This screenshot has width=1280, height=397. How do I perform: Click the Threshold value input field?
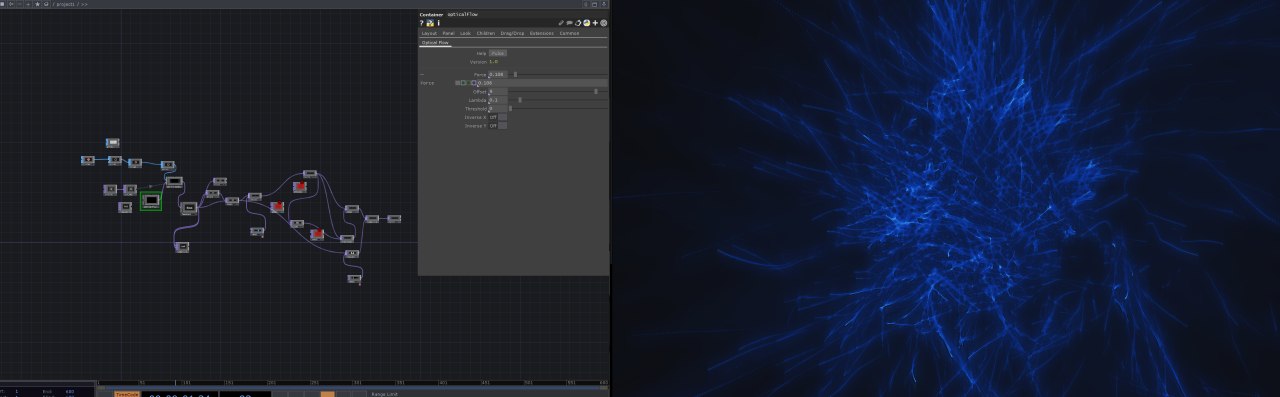pos(498,108)
